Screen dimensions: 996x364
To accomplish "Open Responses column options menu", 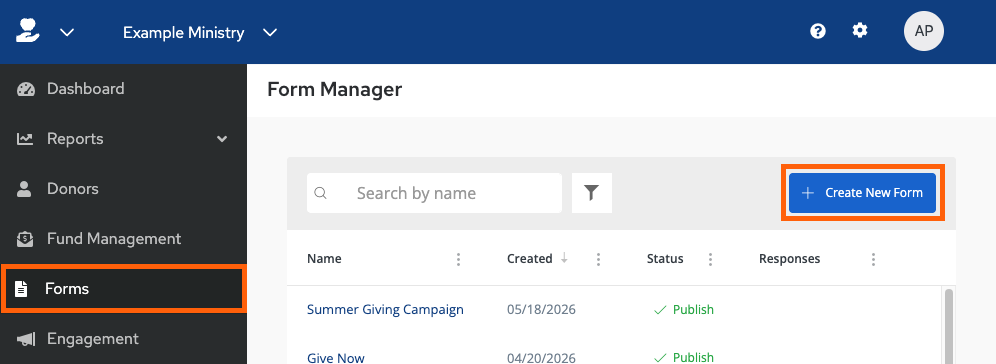I will pyautogui.click(x=873, y=259).
